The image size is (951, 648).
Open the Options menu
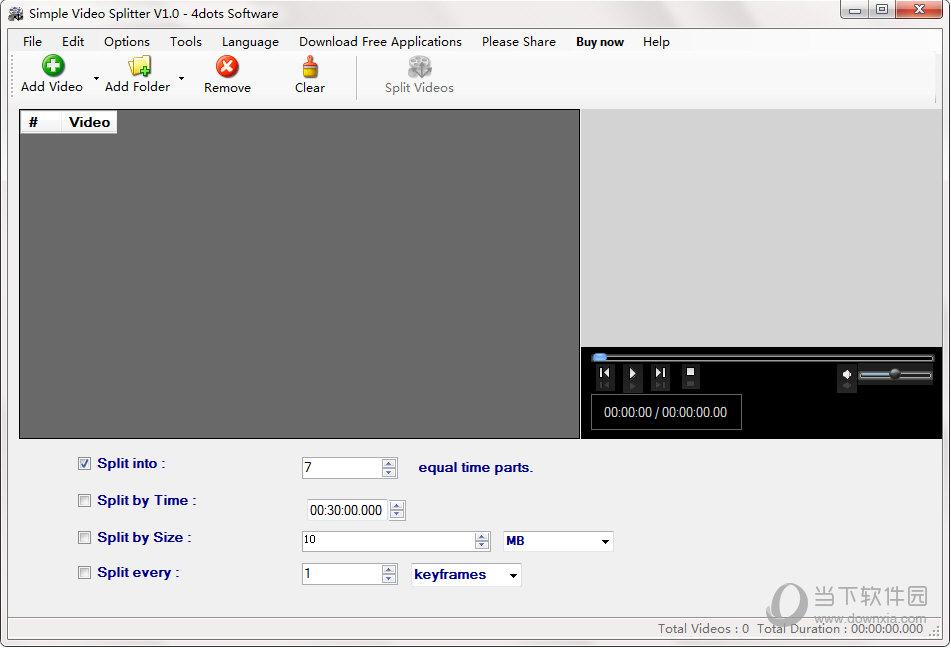pos(127,42)
